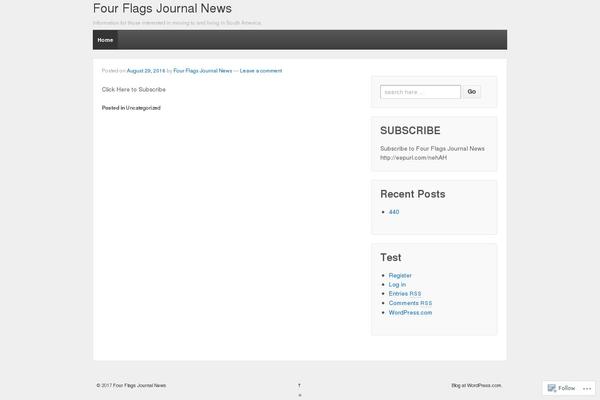Select the Follow icon in the floating bar

pos(551,388)
